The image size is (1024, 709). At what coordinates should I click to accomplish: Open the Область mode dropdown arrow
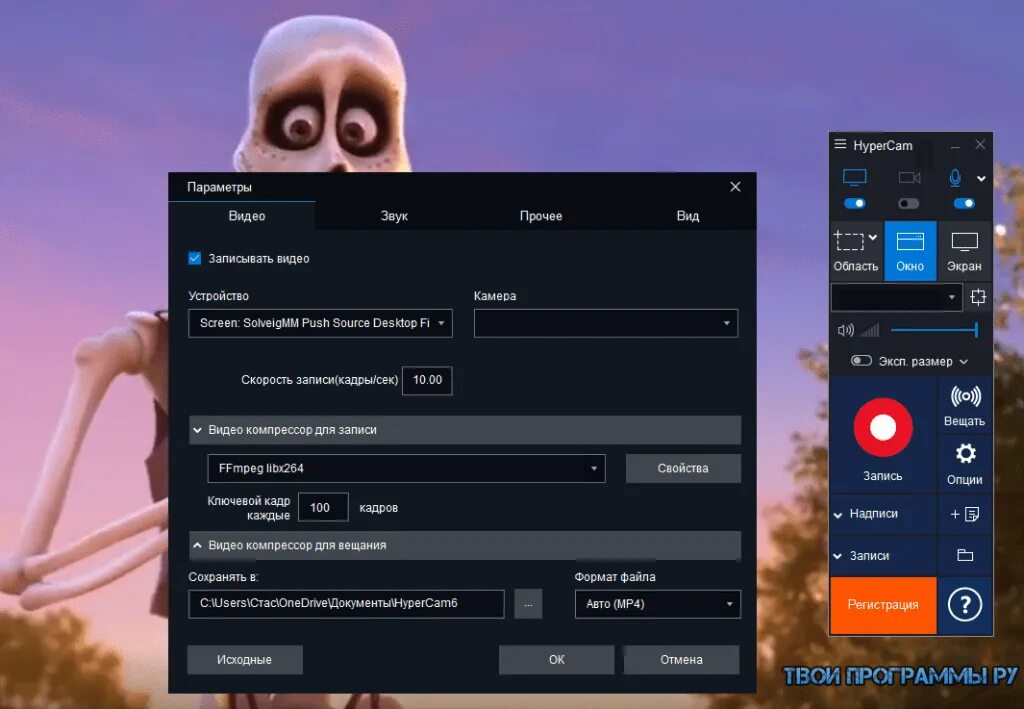click(x=873, y=238)
